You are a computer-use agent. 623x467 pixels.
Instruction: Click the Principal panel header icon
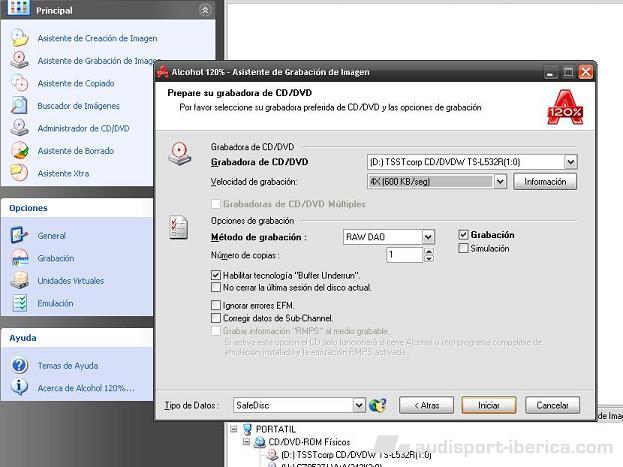[18, 8]
